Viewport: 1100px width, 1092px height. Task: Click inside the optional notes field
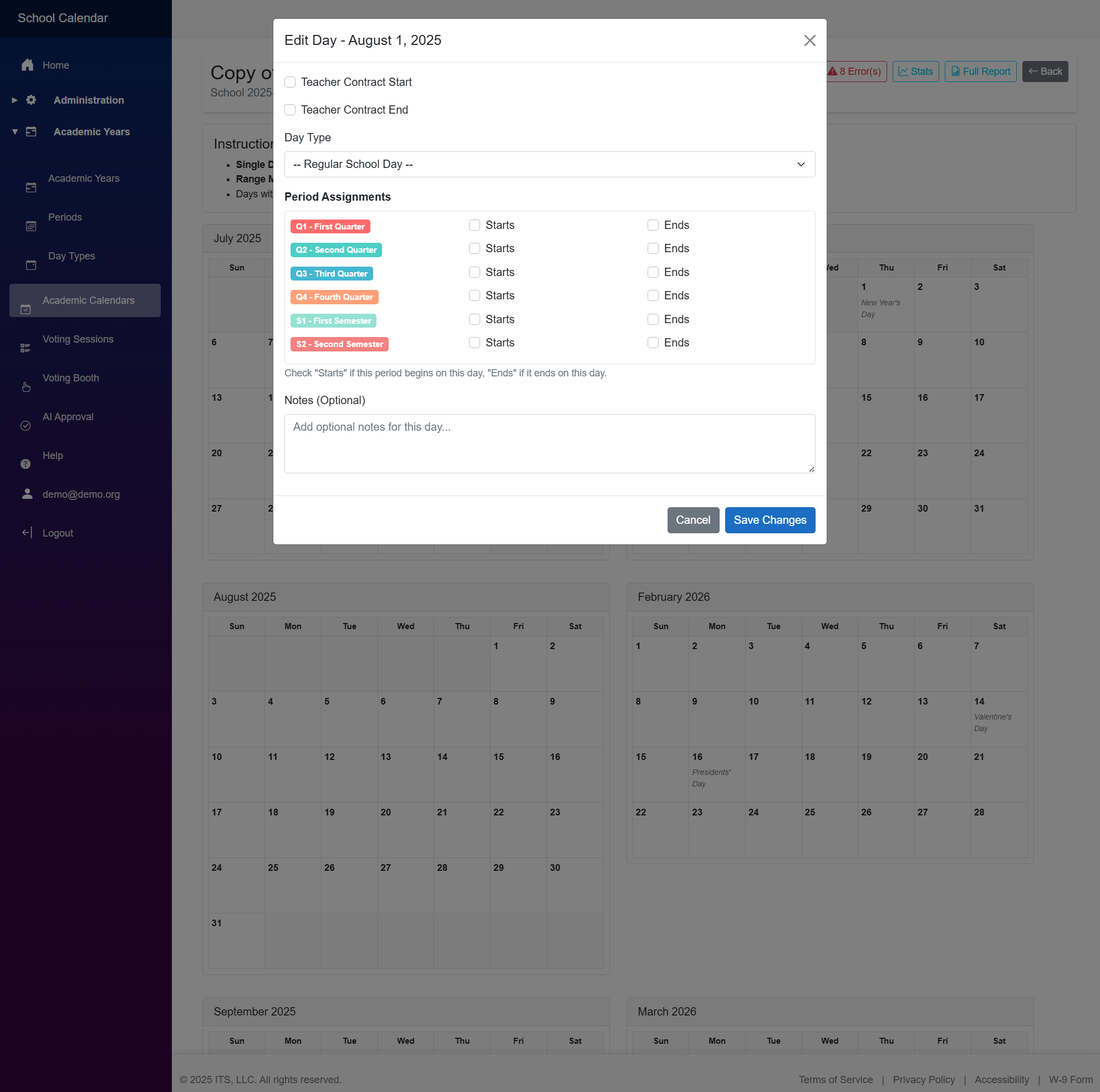coord(549,443)
